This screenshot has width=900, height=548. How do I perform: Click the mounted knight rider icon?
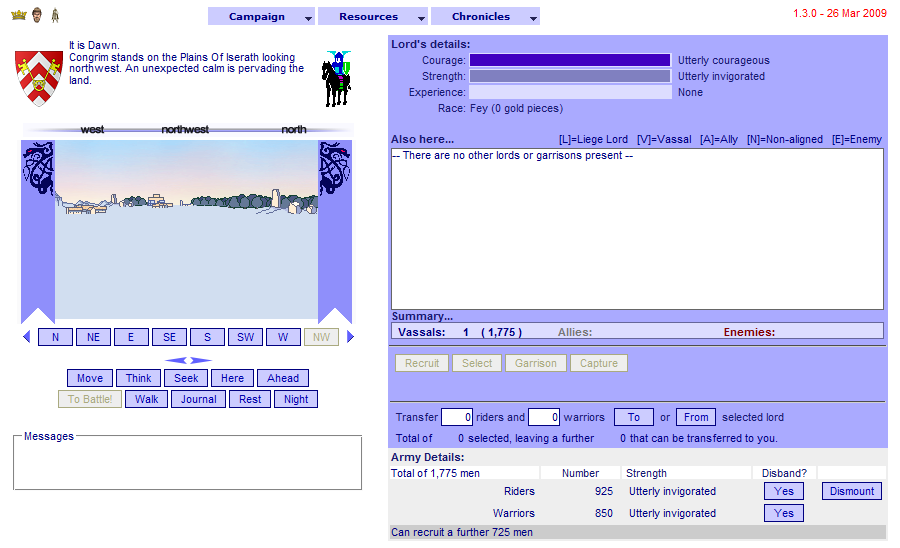(x=336, y=79)
